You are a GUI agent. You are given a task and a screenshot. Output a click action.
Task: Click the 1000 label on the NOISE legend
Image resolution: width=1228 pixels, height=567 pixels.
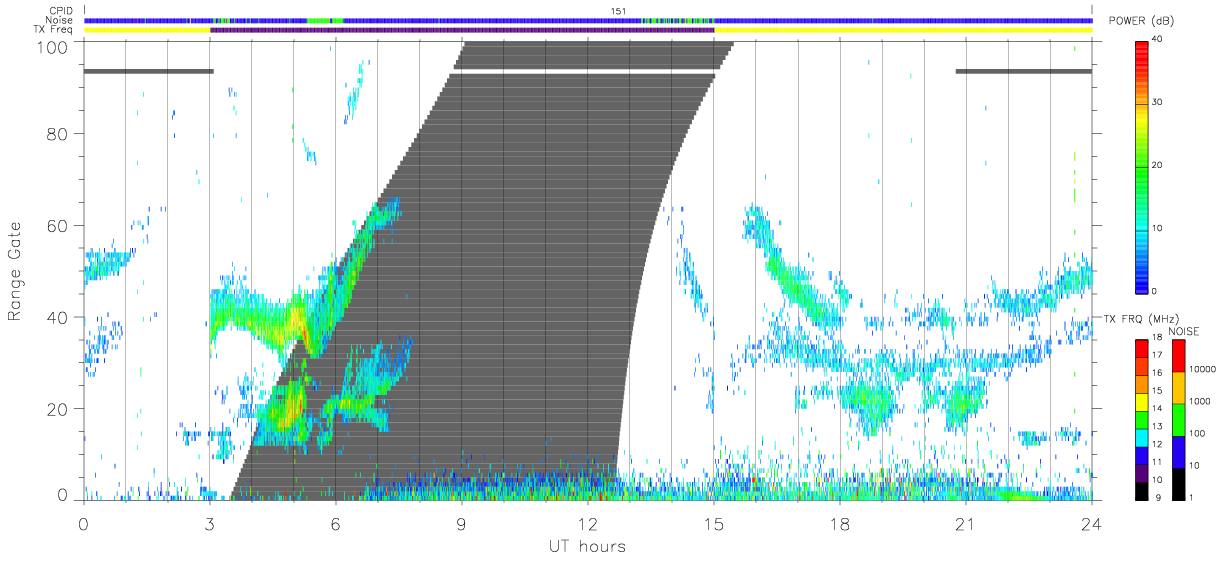point(1199,401)
